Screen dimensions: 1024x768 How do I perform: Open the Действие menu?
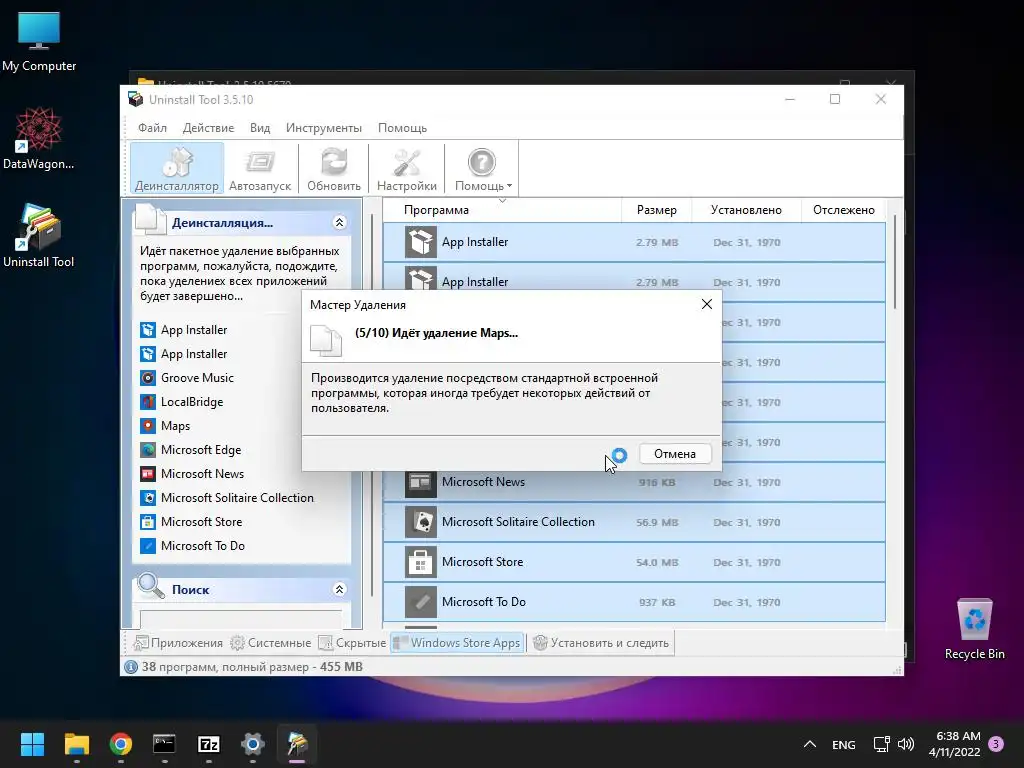(208, 128)
